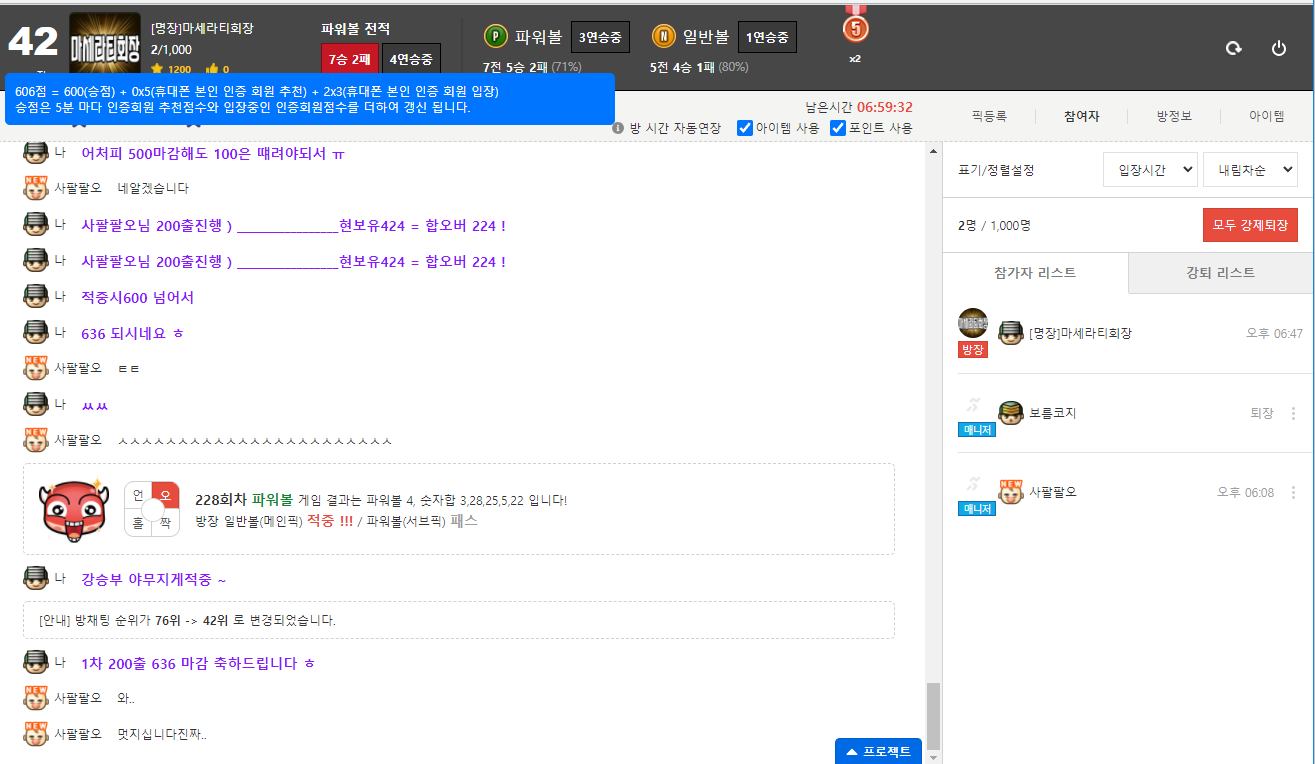The width and height of the screenshot is (1315, 764).
Task: Switch to the 강퇴 리스트 tab
Action: point(1220,273)
